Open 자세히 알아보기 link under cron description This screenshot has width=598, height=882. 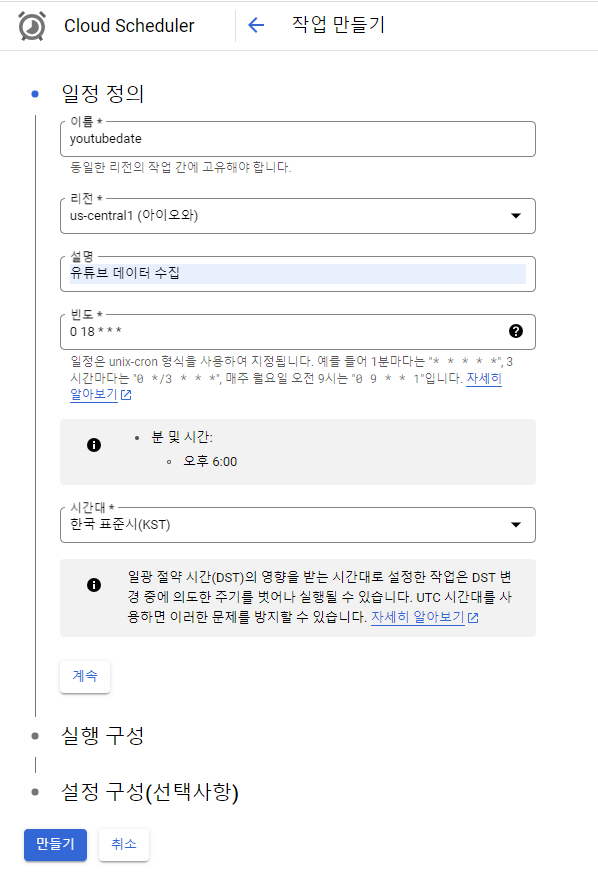click(484, 378)
